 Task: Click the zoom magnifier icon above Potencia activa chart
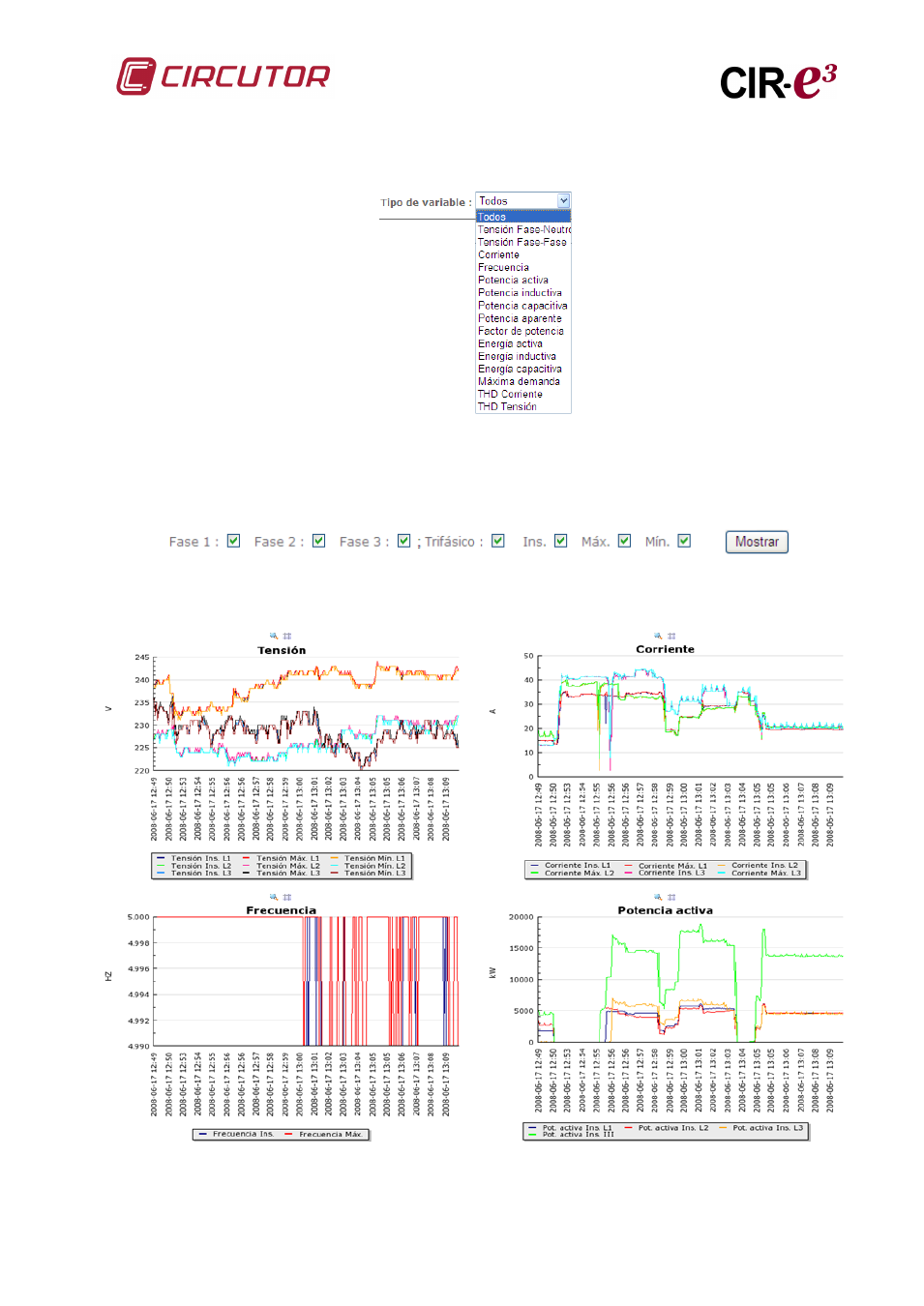coord(658,898)
